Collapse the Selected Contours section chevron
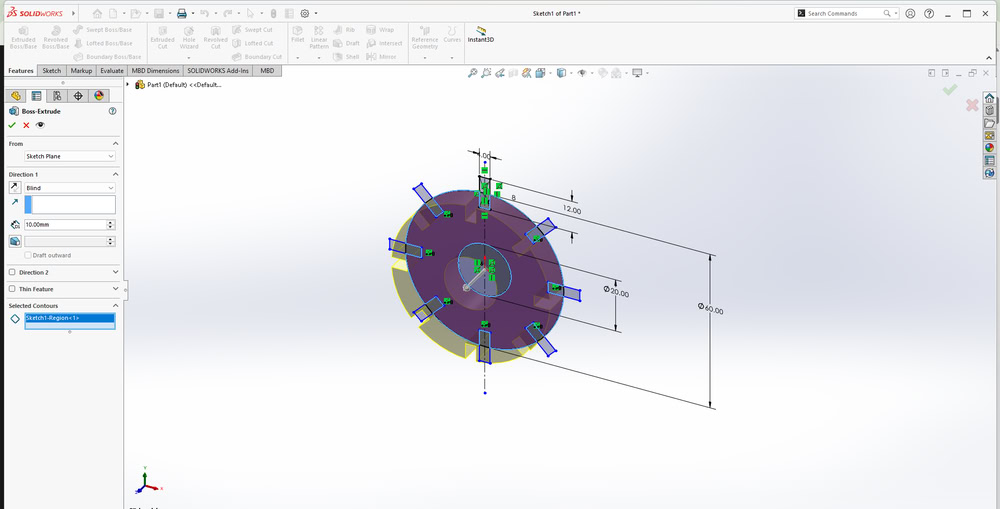The image size is (1000, 509). 115,306
